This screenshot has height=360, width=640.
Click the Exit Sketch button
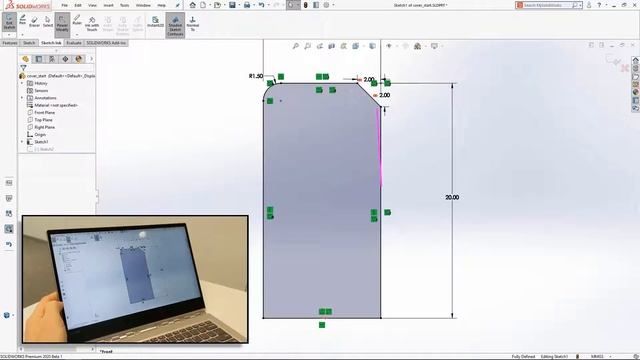(9, 22)
